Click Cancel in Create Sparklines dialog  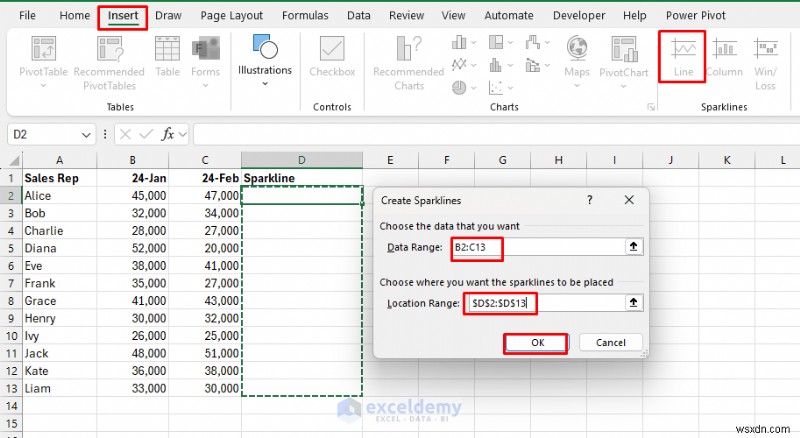[611, 343]
